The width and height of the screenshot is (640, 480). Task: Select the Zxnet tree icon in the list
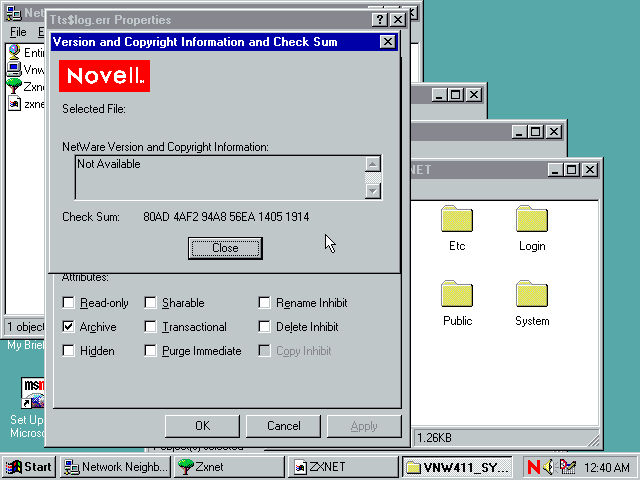click(14, 86)
